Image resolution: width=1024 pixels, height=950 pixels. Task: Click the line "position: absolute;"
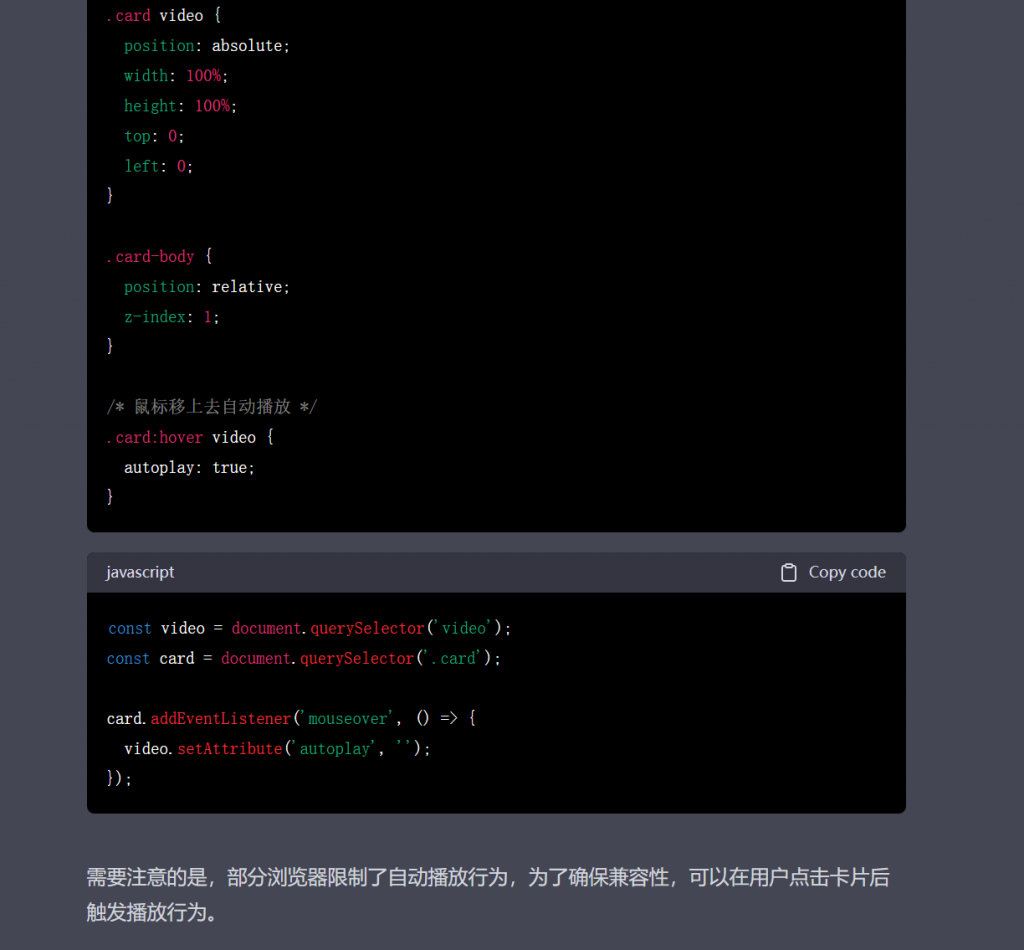pos(206,46)
